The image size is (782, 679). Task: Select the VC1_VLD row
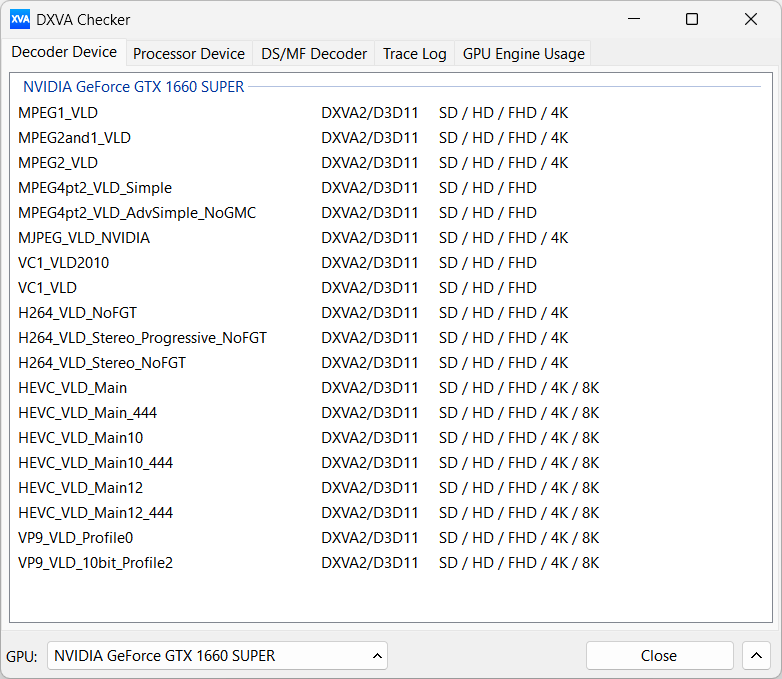[391, 287]
